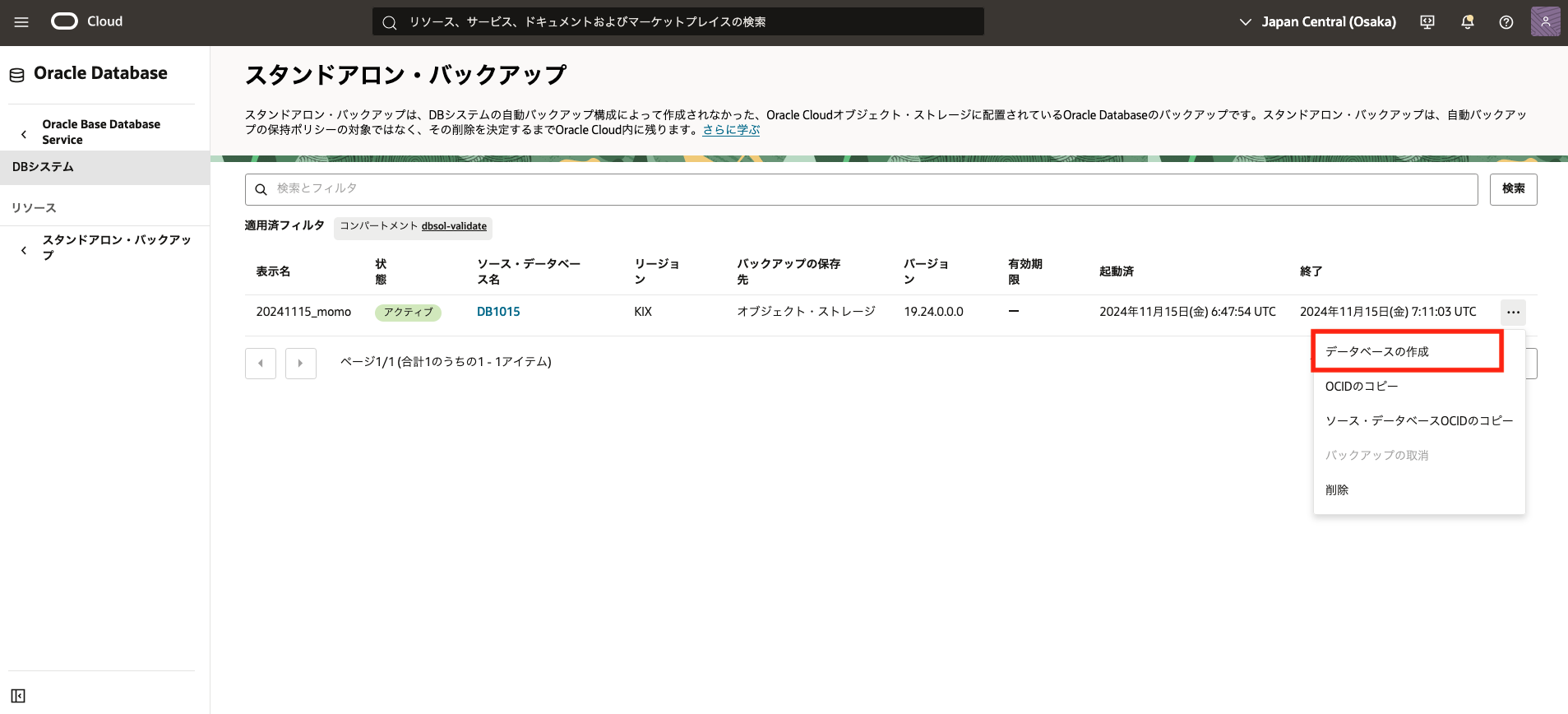The width and height of the screenshot is (1568, 714).
Task: Collapse the sidebar using the bottom-left icon
Action: point(18,696)
